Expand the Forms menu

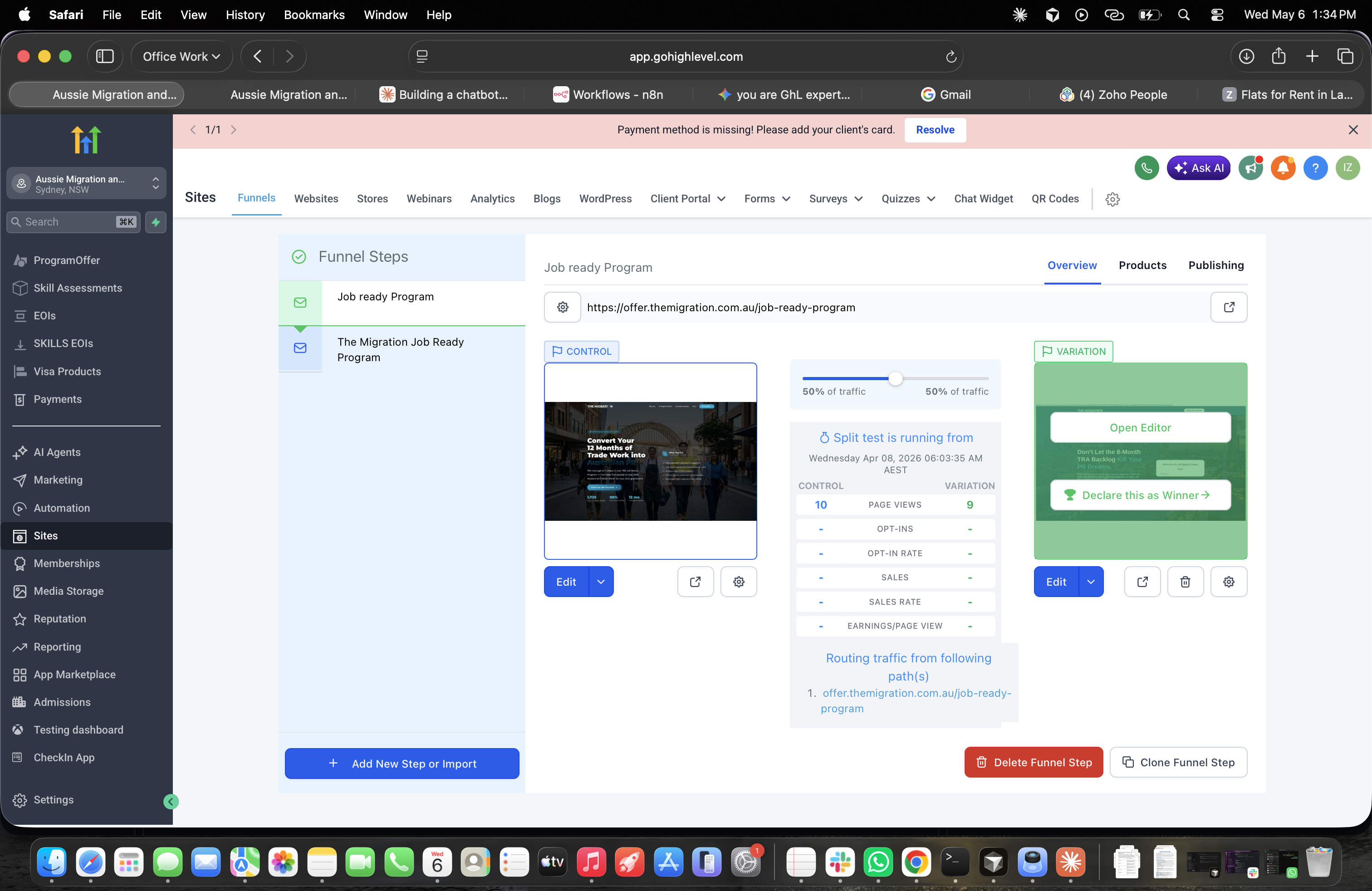pos(767,199)
